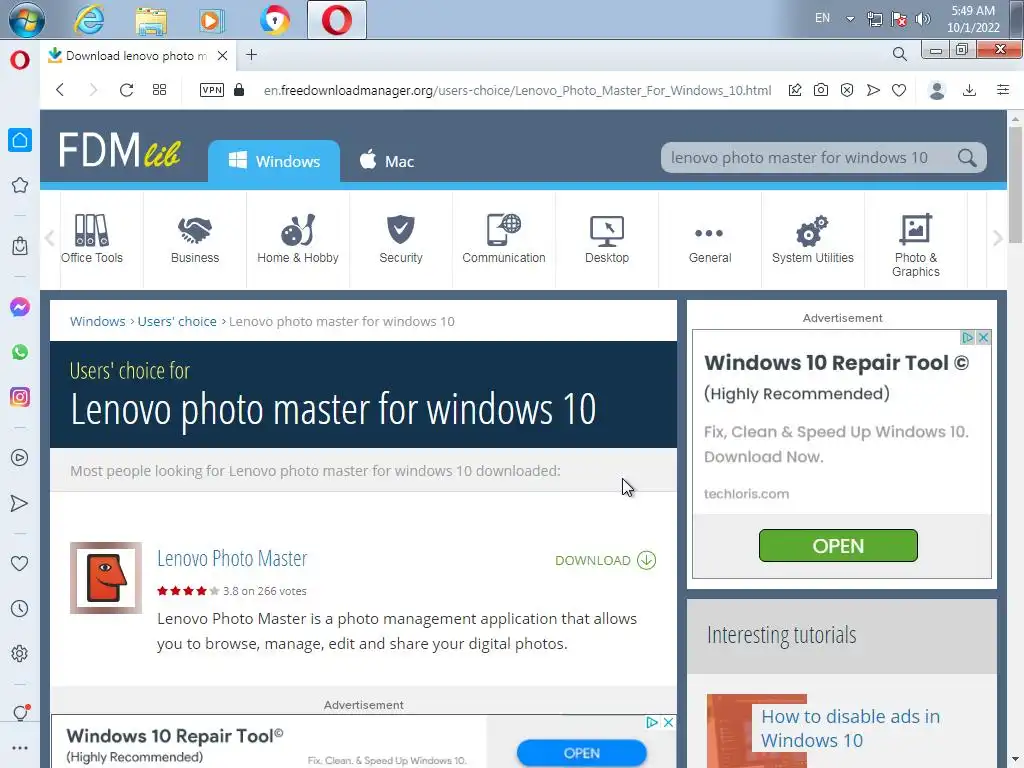Search open tabs magnifier icon
1024x768 pixels.
pos(900,55)
